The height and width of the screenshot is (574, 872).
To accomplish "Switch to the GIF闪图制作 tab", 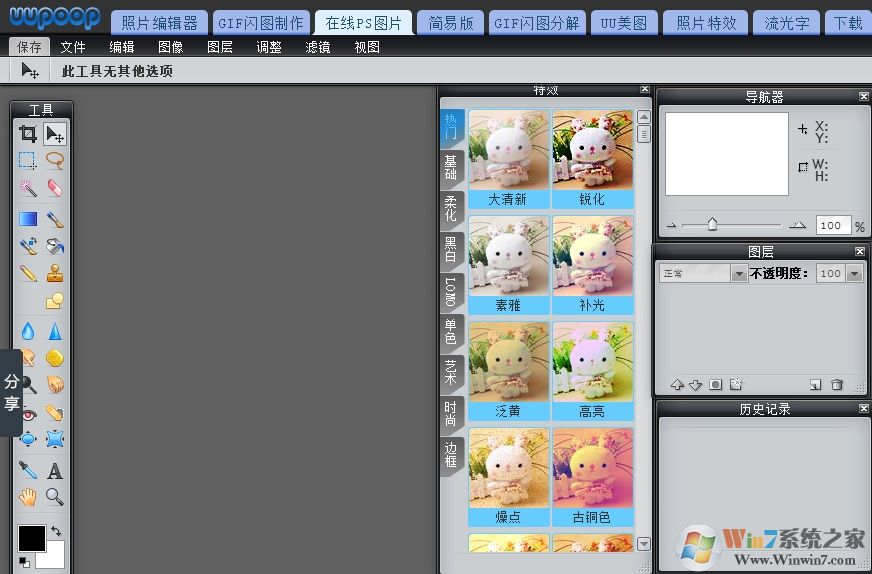I will coord(261,23).
